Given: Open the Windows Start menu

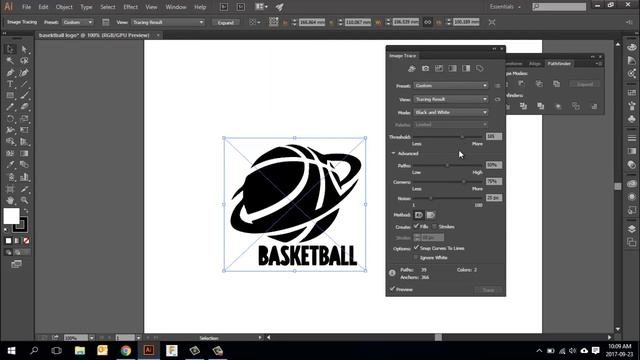Looking at the screenshot, I should coord(11,351).
